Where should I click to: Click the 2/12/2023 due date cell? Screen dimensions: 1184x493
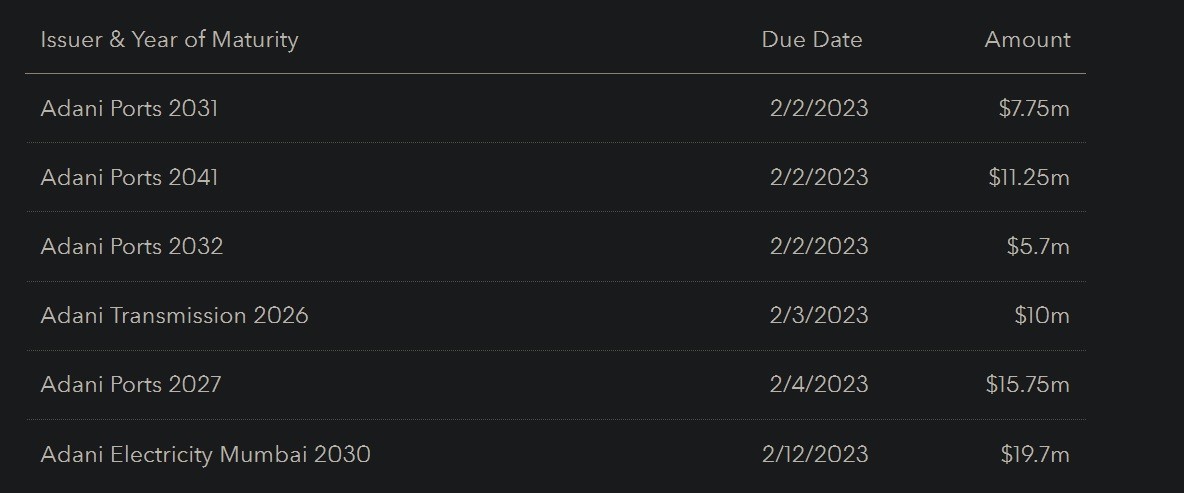pos(815,454)
